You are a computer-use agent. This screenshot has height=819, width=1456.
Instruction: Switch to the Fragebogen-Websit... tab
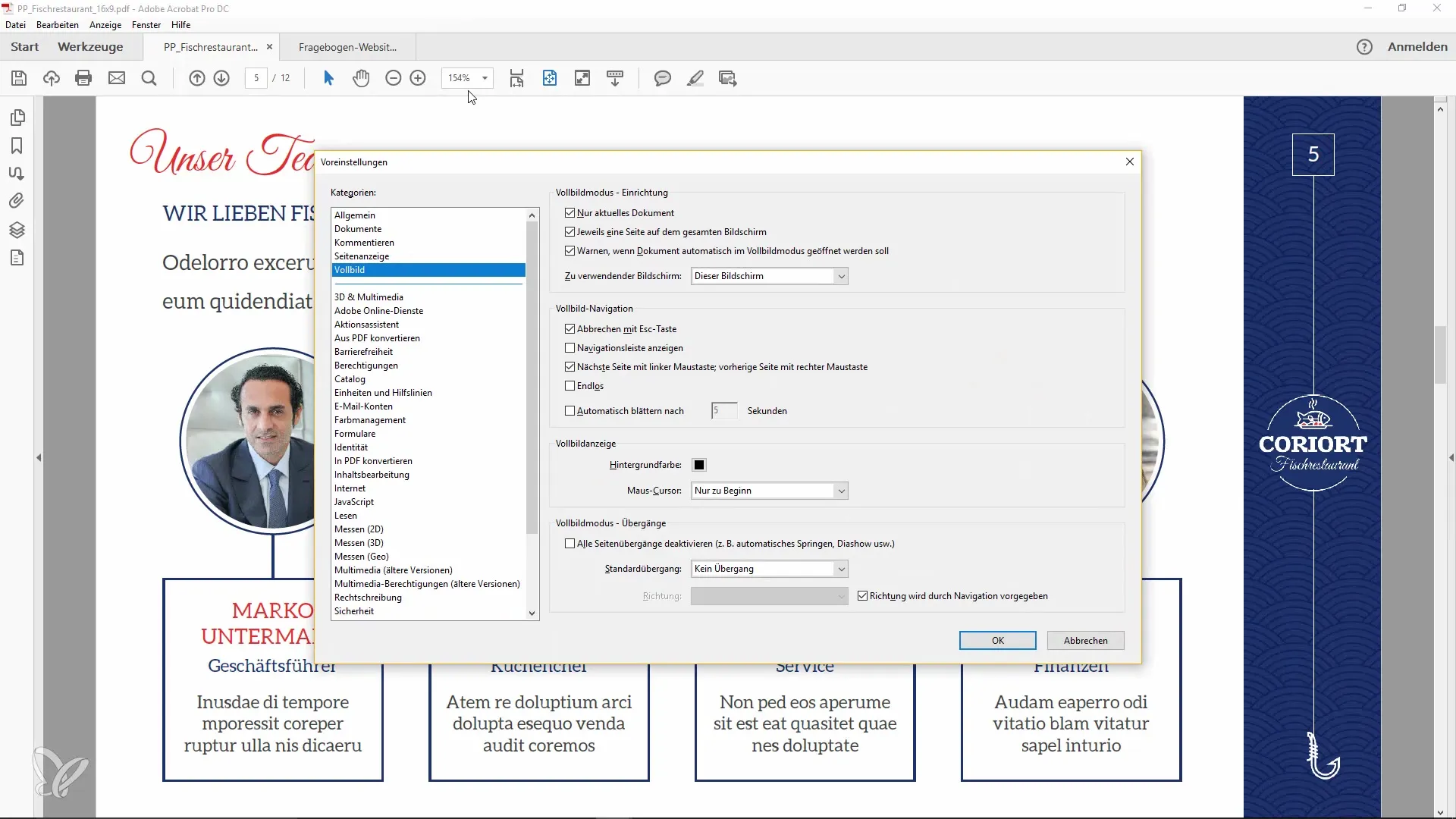coord(347,47)
